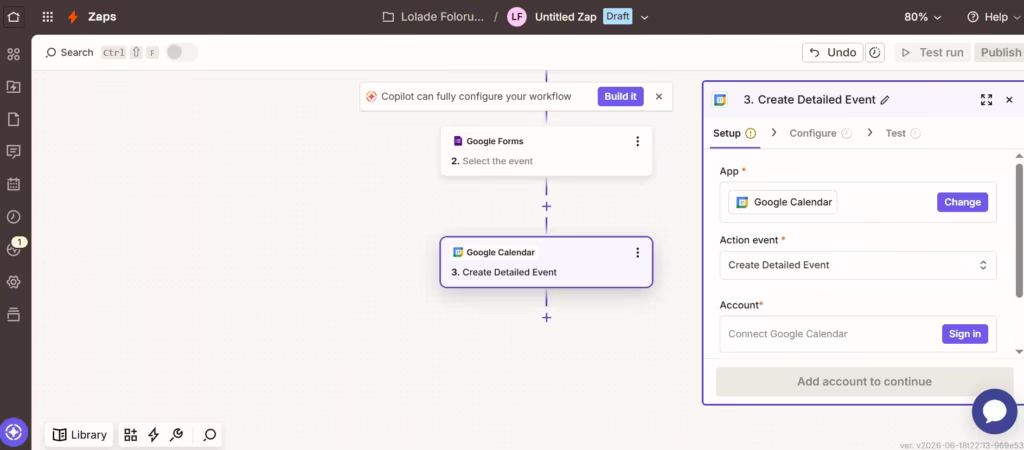Click the Zaps lightning logo

[73, 17]
